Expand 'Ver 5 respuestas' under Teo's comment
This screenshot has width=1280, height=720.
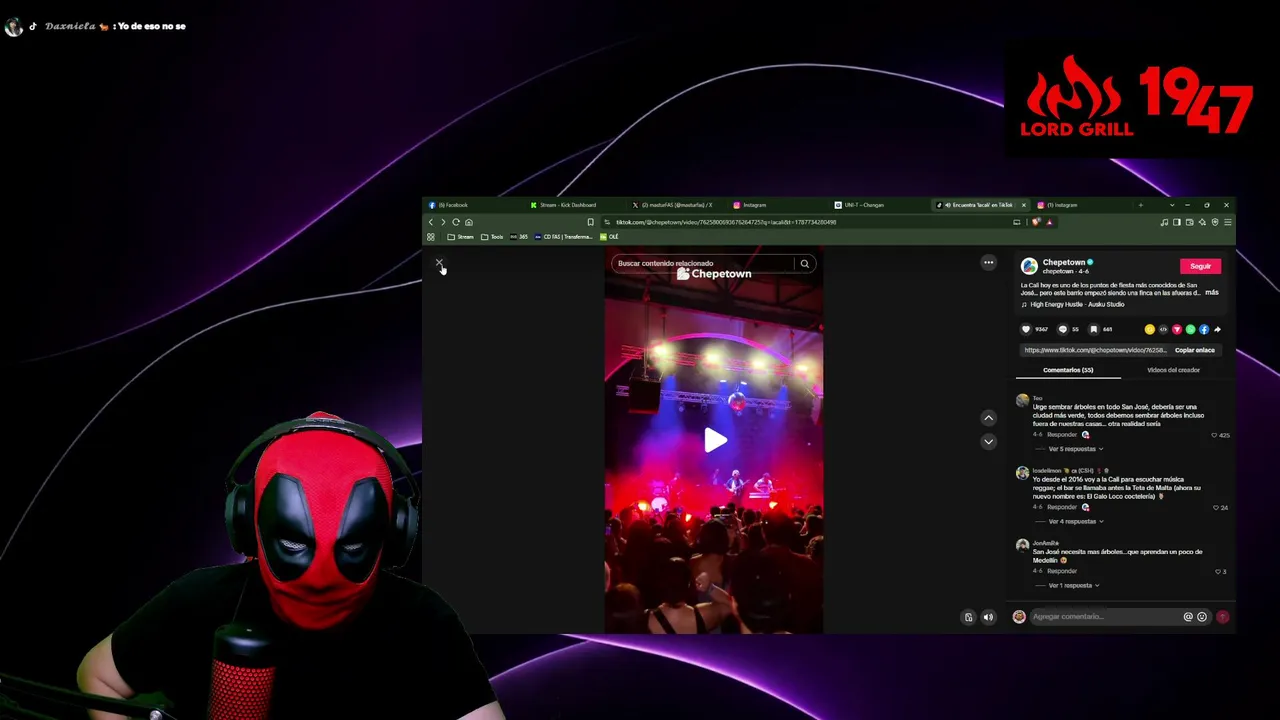(x=1075, y=449)
